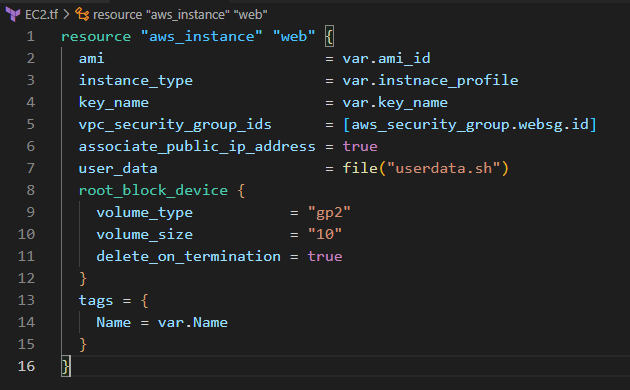The height and width of the screenshot is (390, 630).
Task: Expand the breadcrumb chevron after EC2.tf
Action: pos(67,15)
